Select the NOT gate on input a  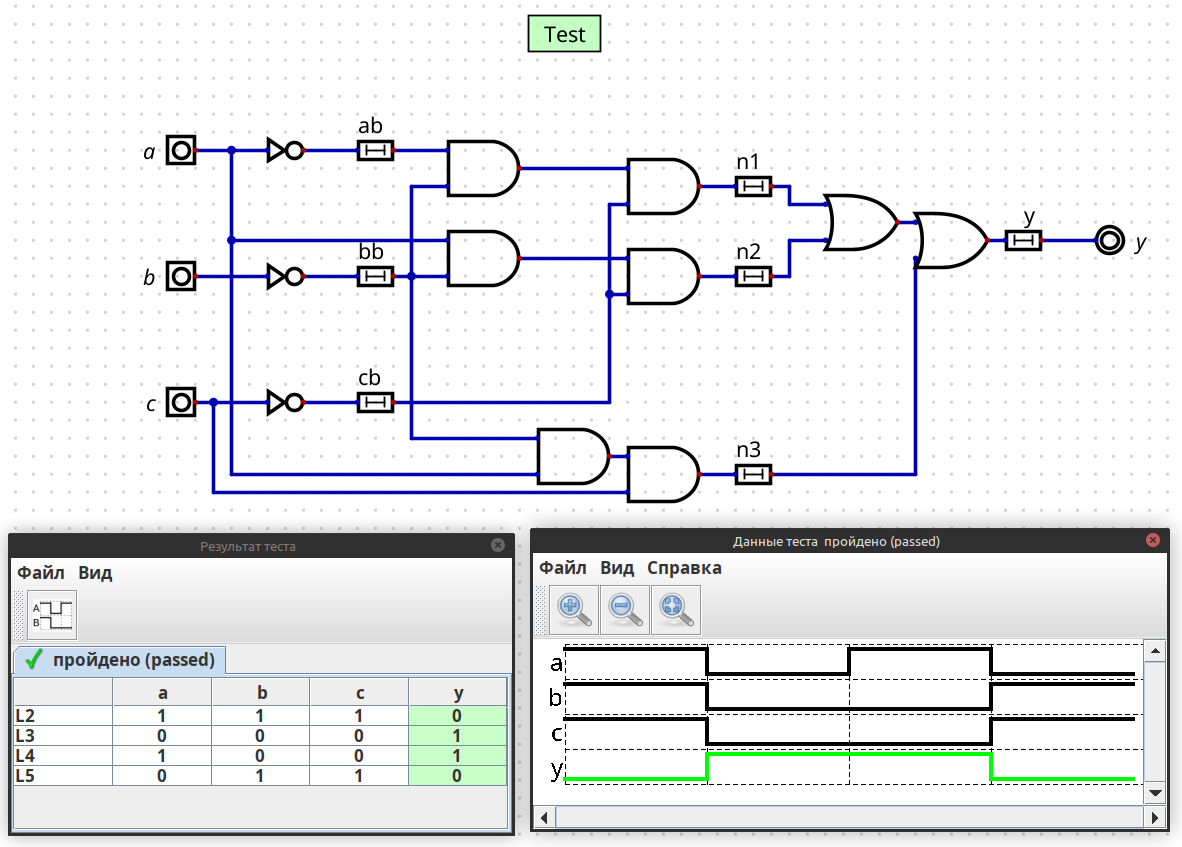[x=286, y=151]
